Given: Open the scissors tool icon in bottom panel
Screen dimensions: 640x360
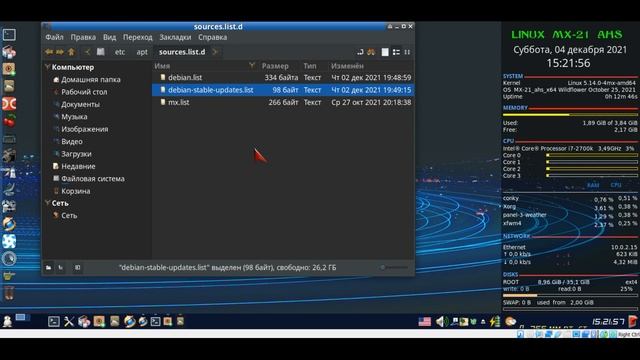Looking at the screenshot, I should click(69, 322).
